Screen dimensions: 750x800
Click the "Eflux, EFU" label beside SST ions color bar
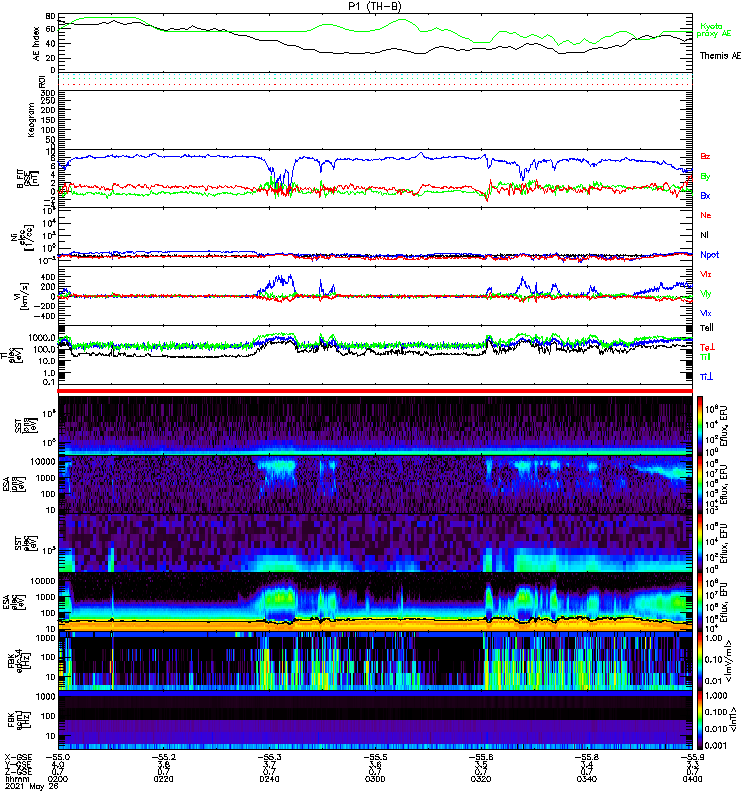click(x=724, y=426)
